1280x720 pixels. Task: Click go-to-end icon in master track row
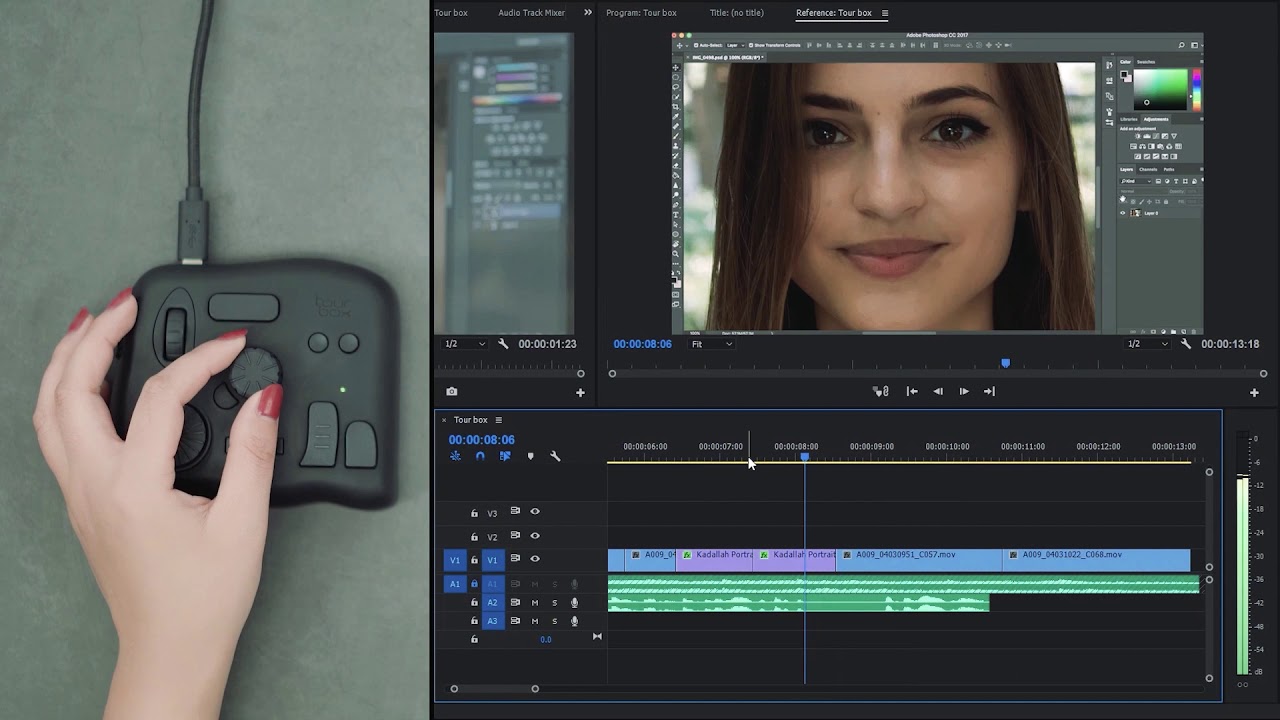pyautogui.click(x=597, y=637)
